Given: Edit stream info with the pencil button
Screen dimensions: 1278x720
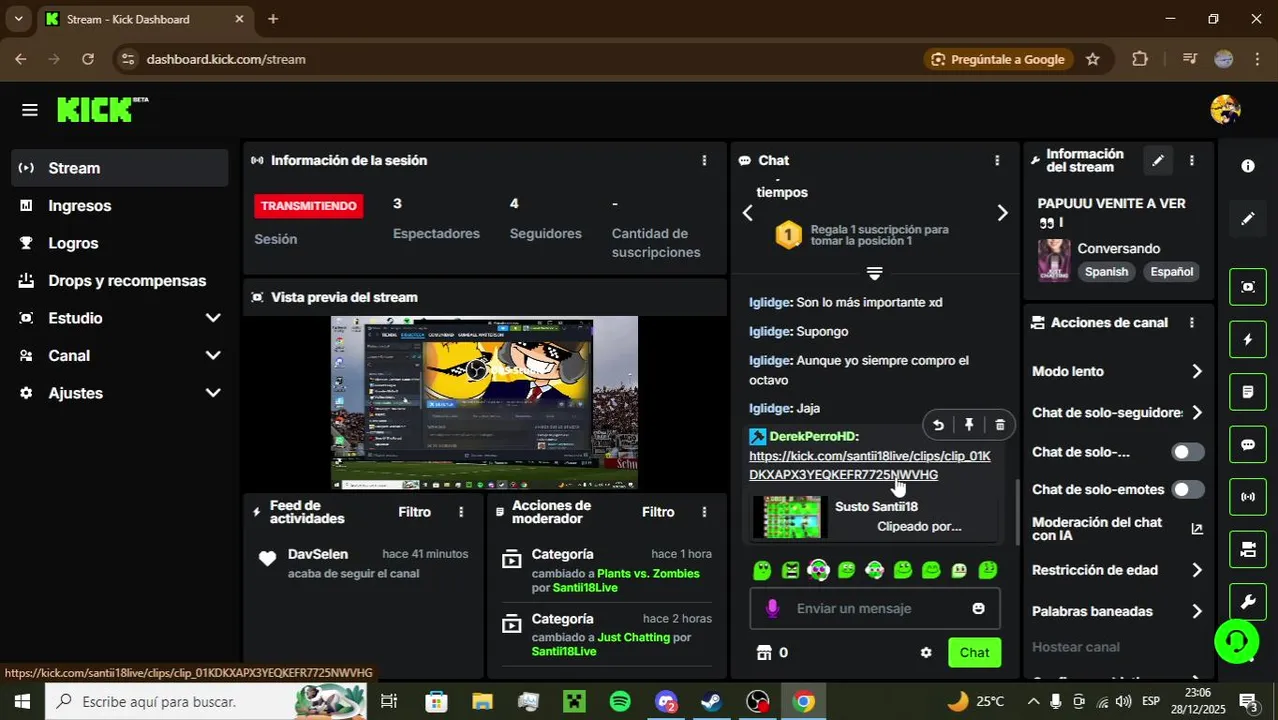Looking at the screenshot, I should pyautogui.click(x=1157, y=160).
